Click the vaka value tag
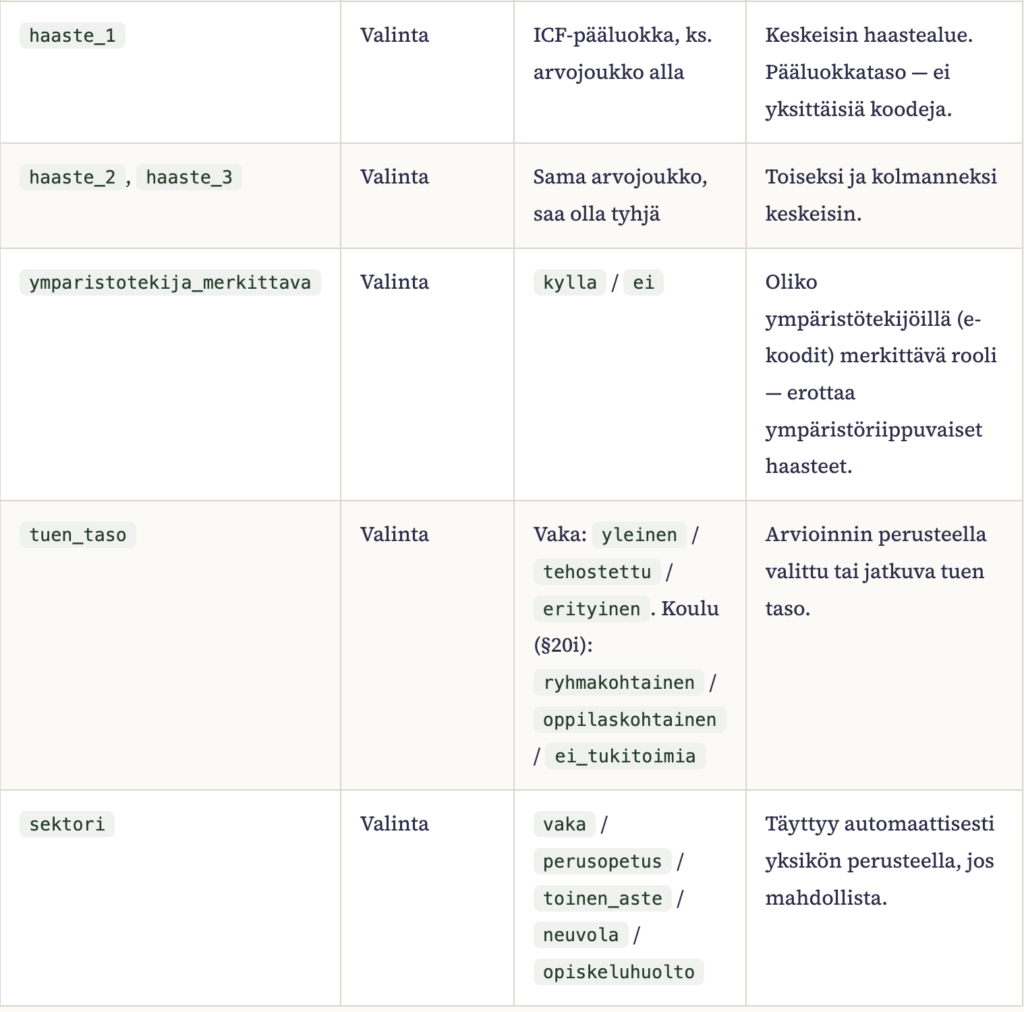1024x1012 pixels. pos(564,824)
